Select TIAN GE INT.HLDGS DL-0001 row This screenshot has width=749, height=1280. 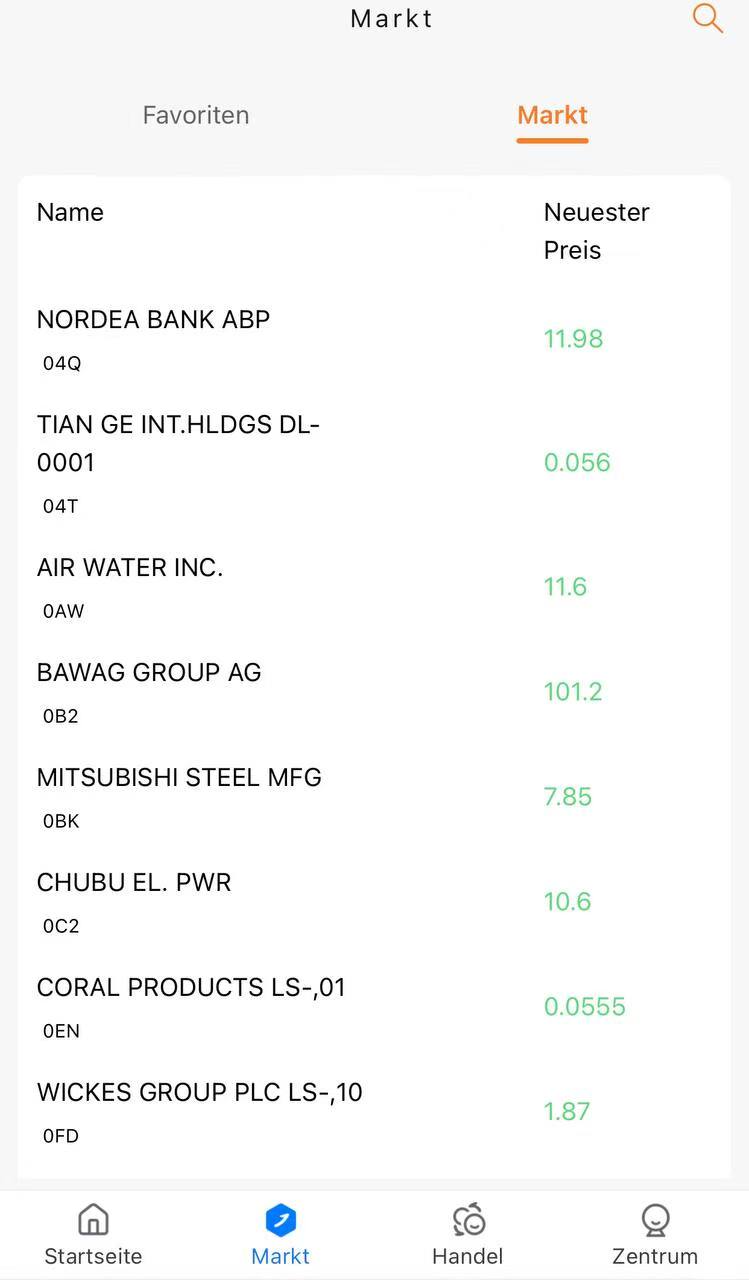pos(178,443)
